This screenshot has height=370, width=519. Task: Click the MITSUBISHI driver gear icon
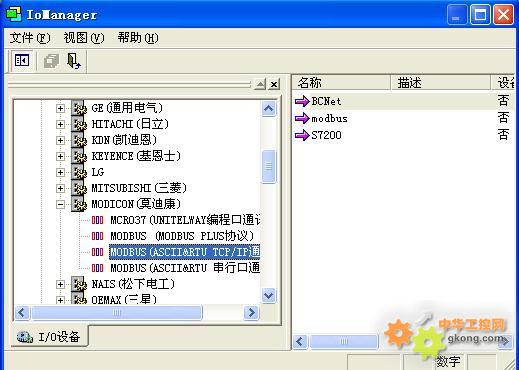[79, 188]
